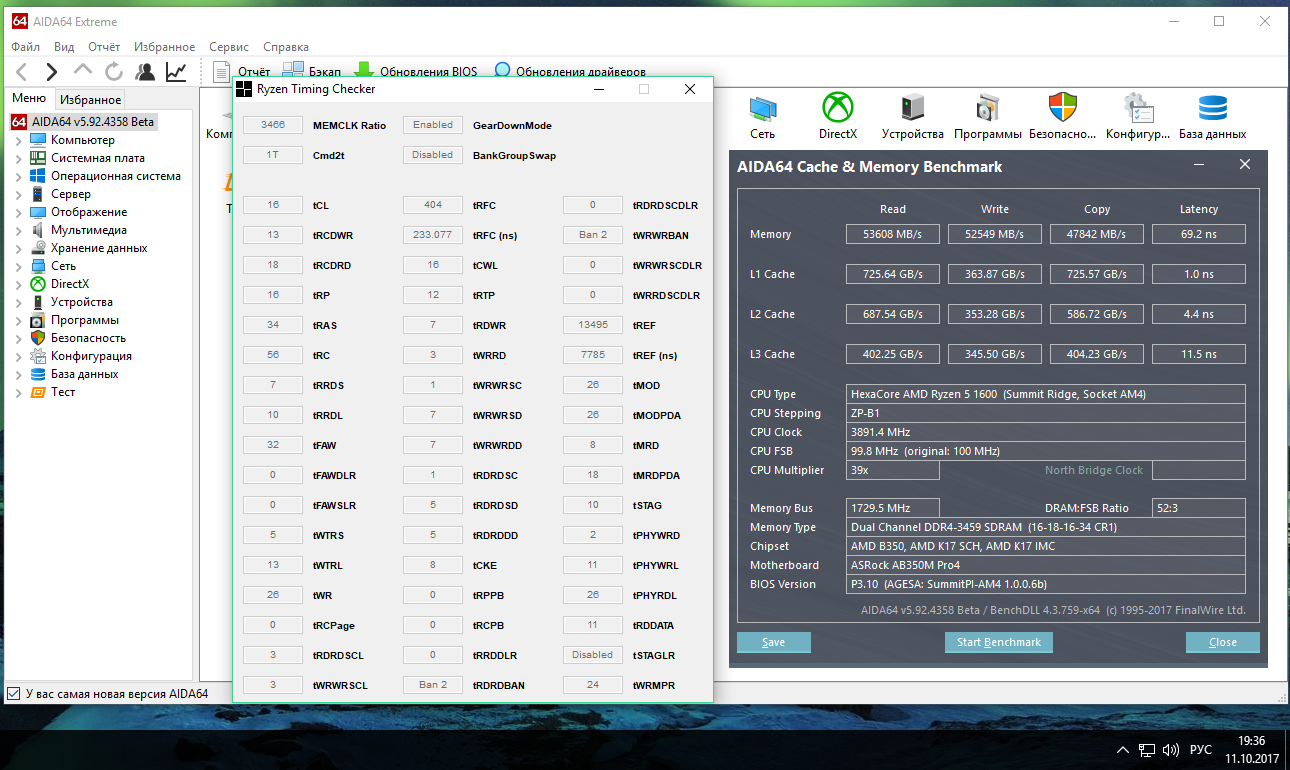
Task: Click the tCL value field
Action: pos(273,205)
